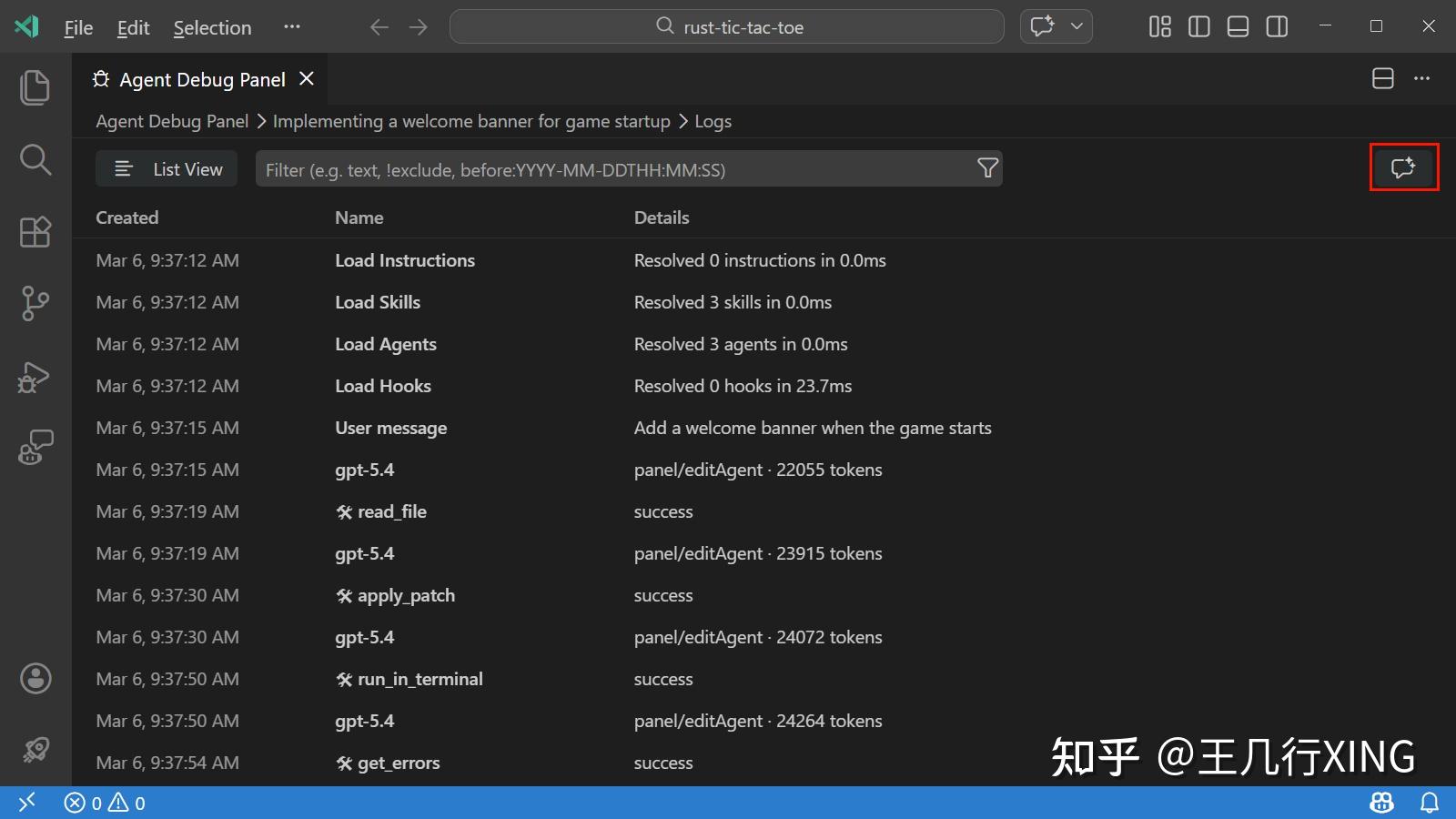Select the read_file tool call row

click(764, 511)
